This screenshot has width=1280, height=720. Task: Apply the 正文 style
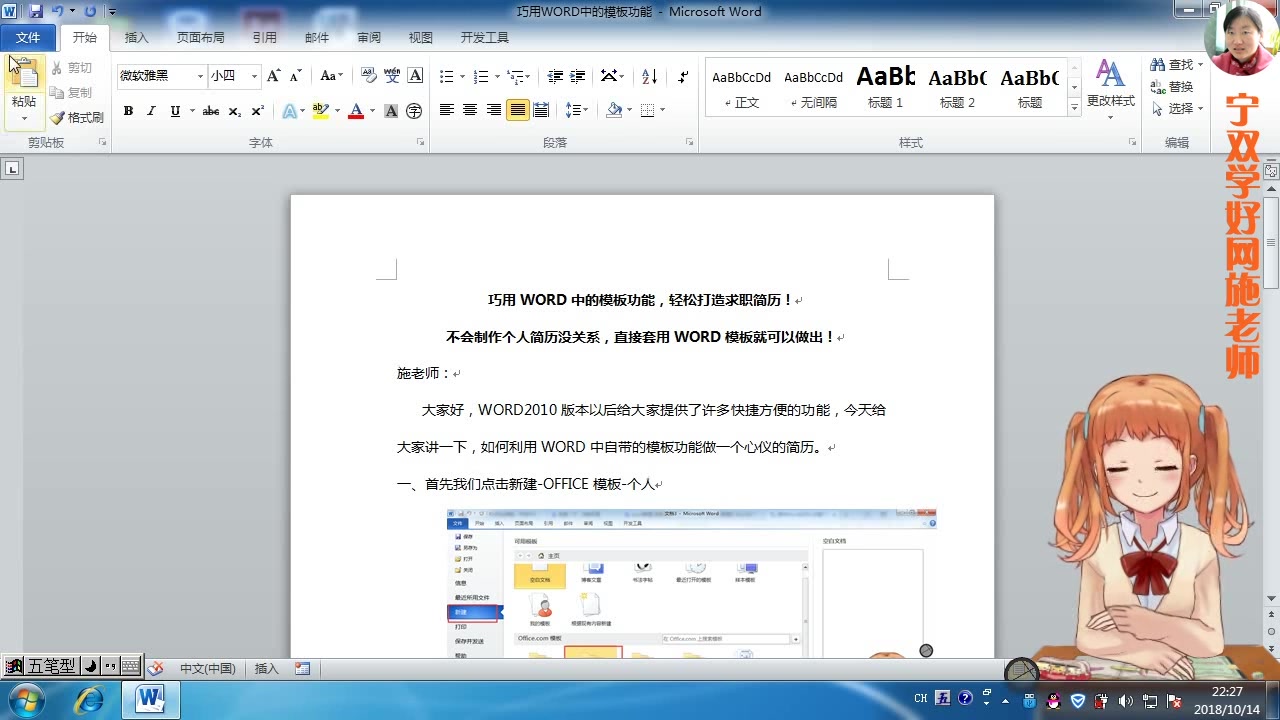742,88
